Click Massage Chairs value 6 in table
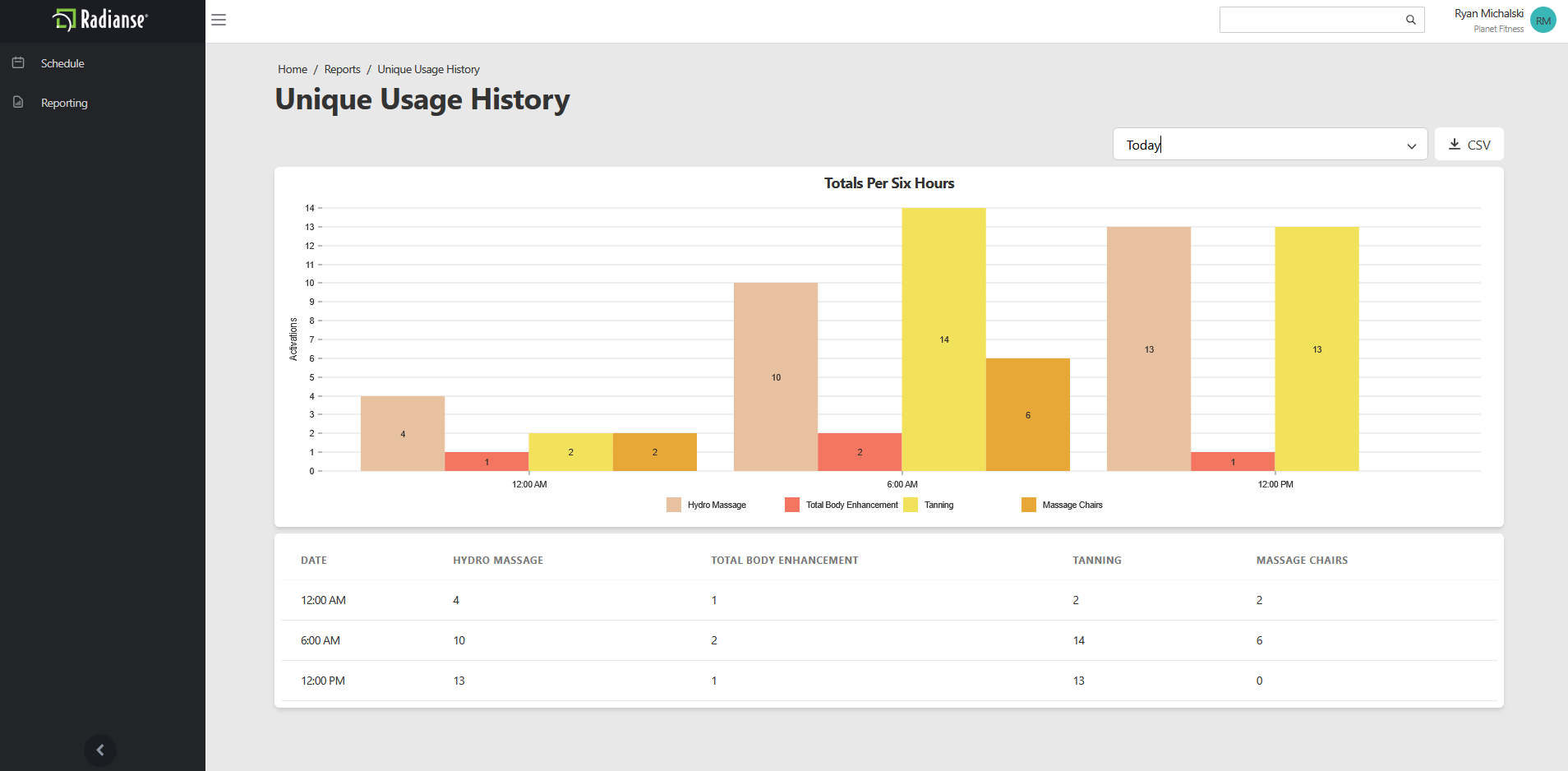The width and height of the screenshot is (1568, 771). (x=1259, y=640)
